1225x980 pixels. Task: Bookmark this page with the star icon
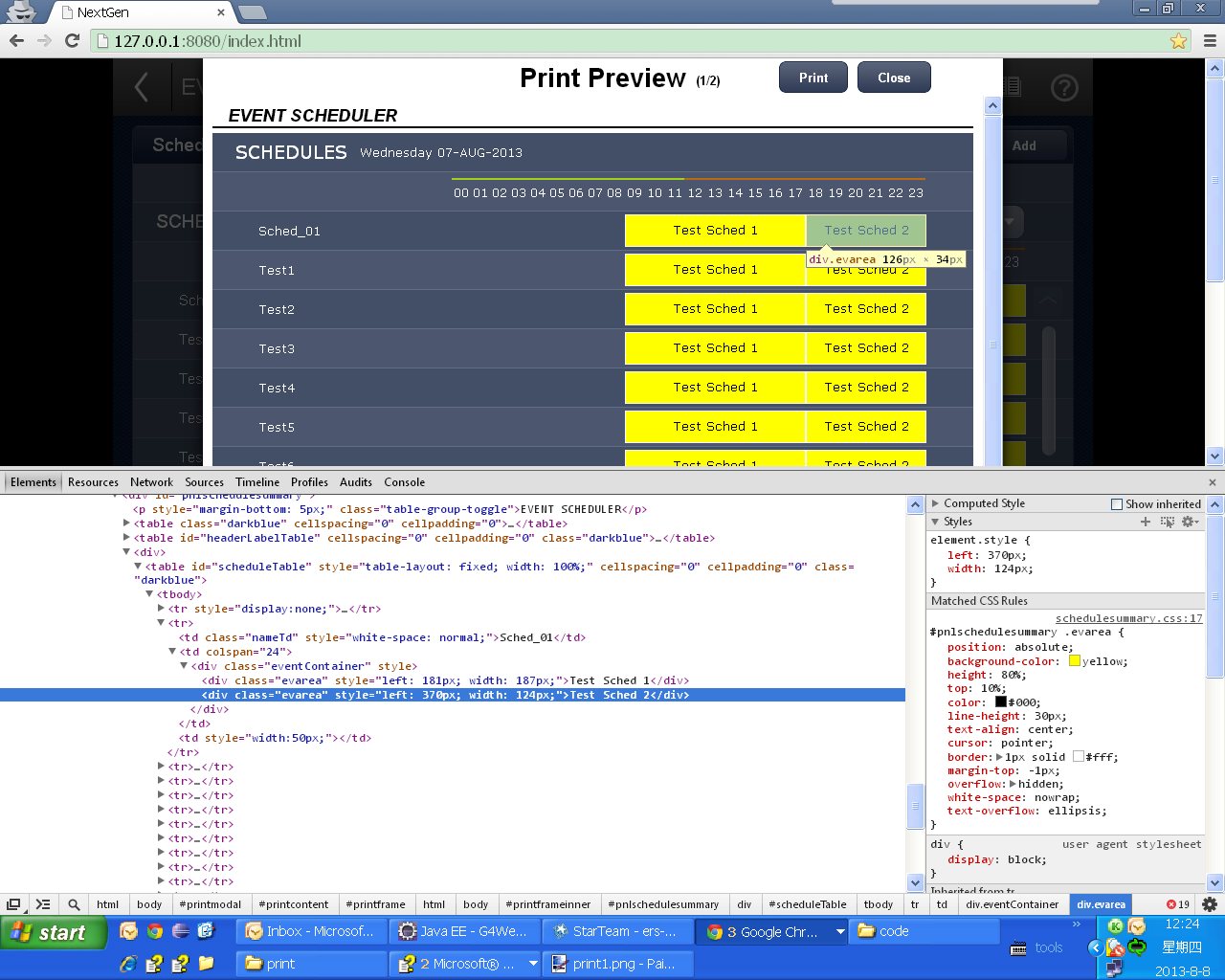tap(1178, 41)
